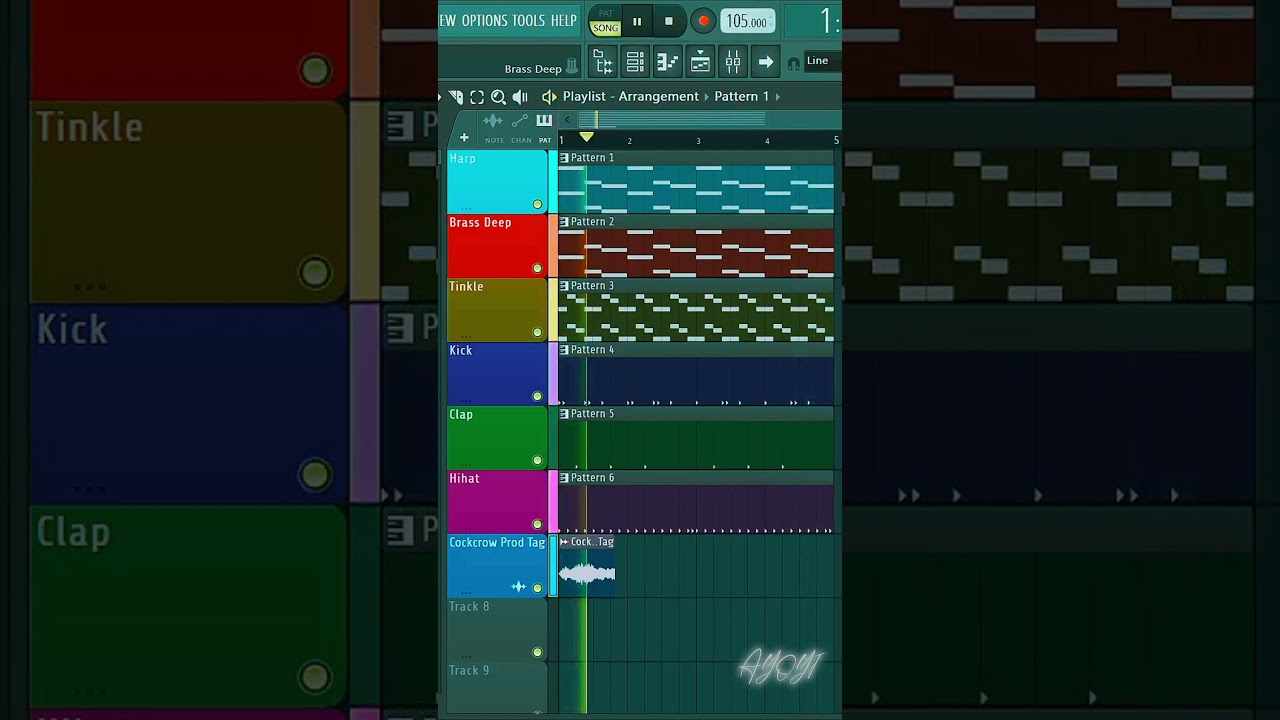Switch to the CHAN tab

coord(521,128)
